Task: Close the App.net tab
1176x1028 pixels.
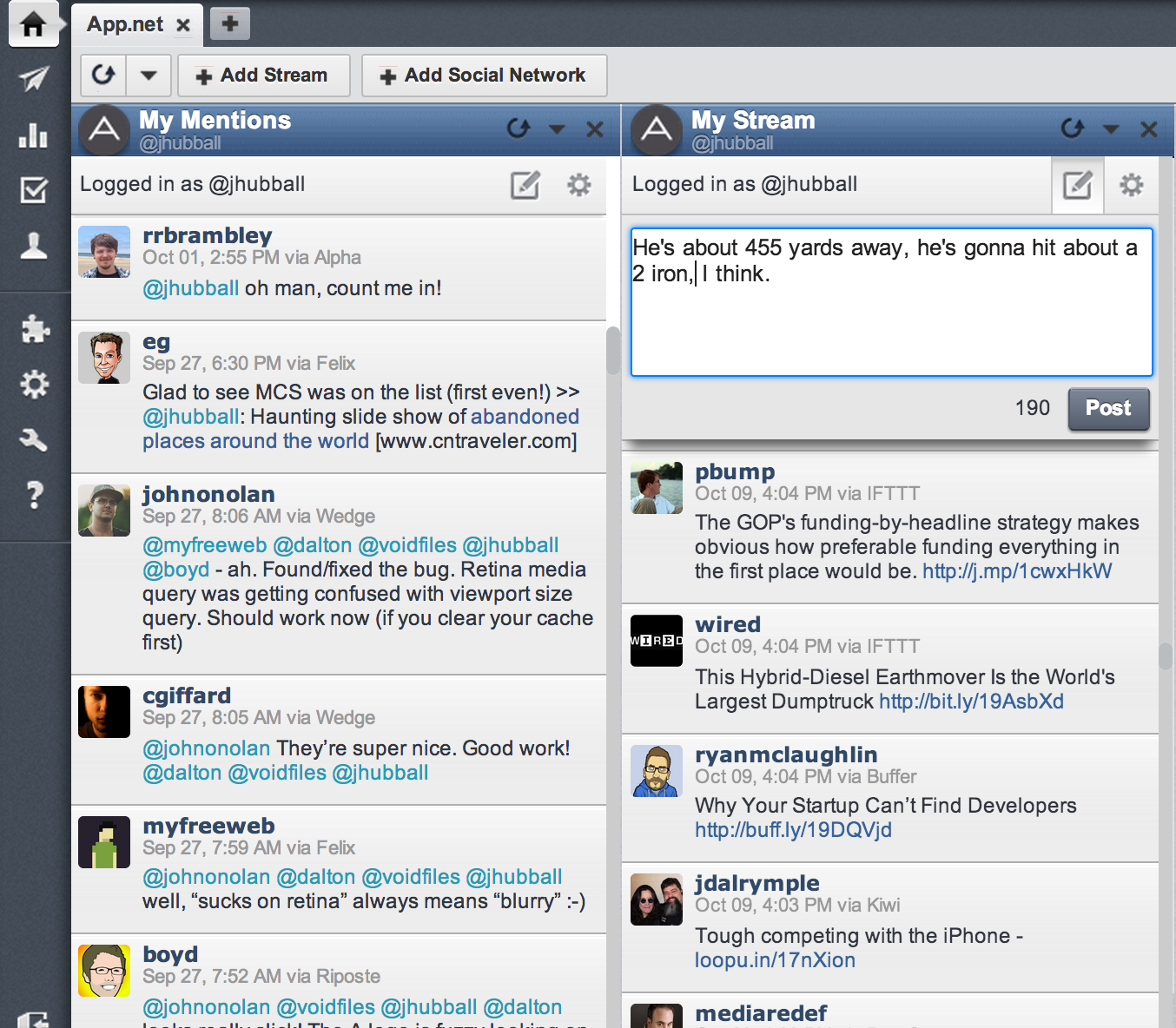Action: tap(183, 25)
